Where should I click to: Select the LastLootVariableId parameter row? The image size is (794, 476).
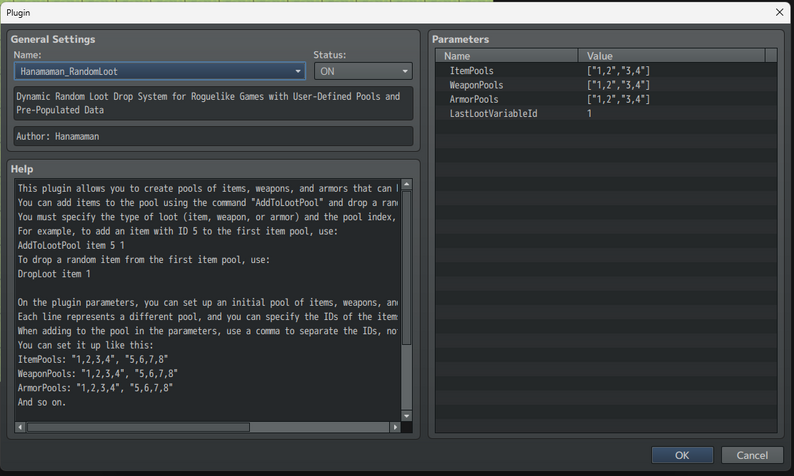(606, 113)
